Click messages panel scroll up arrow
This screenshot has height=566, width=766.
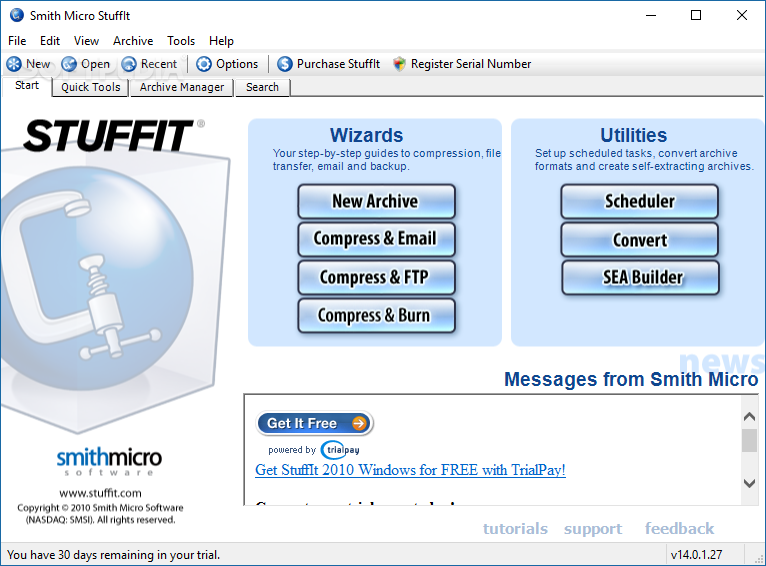[749, 417]
